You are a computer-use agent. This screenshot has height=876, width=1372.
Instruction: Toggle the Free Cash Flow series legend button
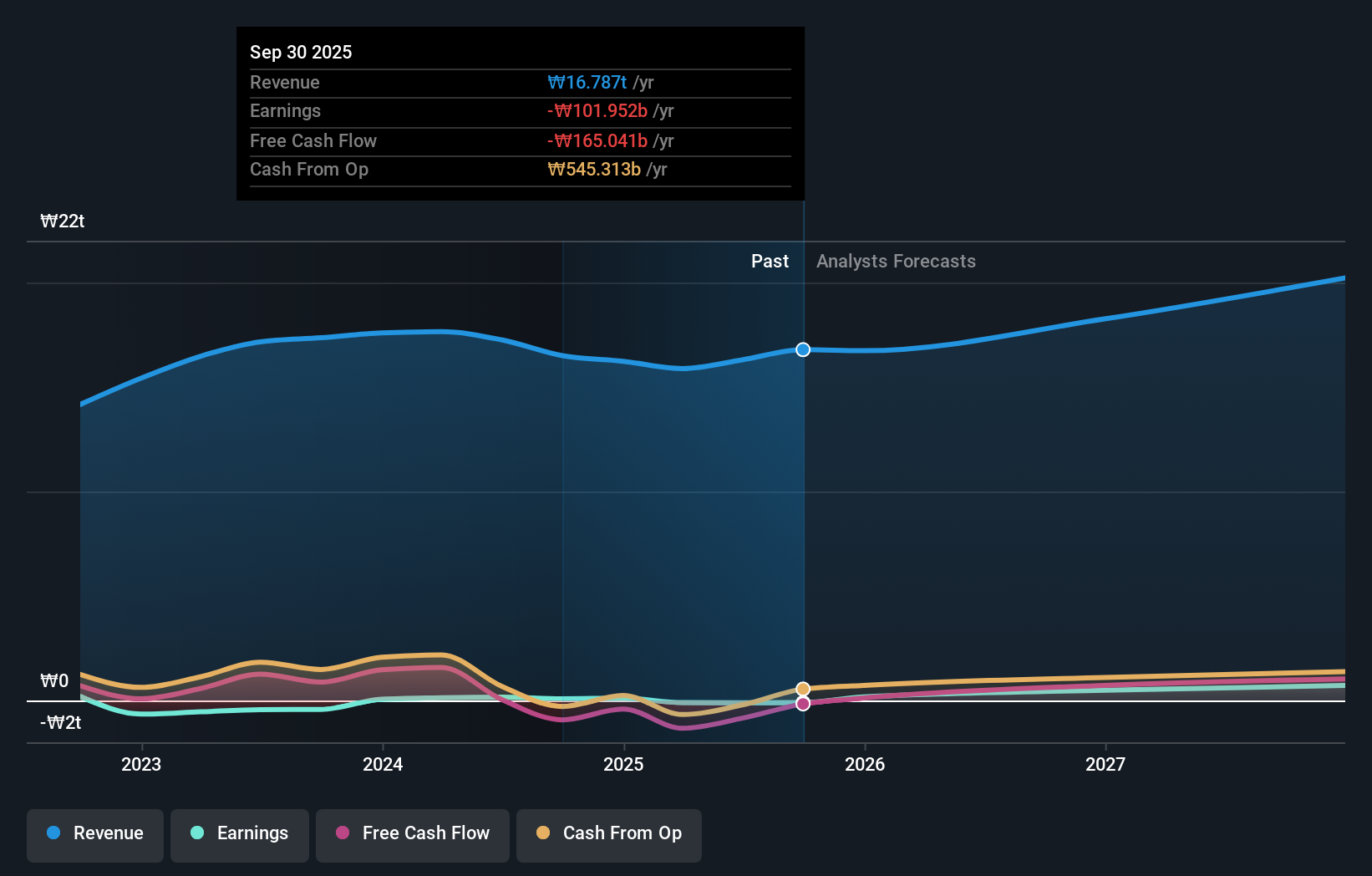[412, 834]
